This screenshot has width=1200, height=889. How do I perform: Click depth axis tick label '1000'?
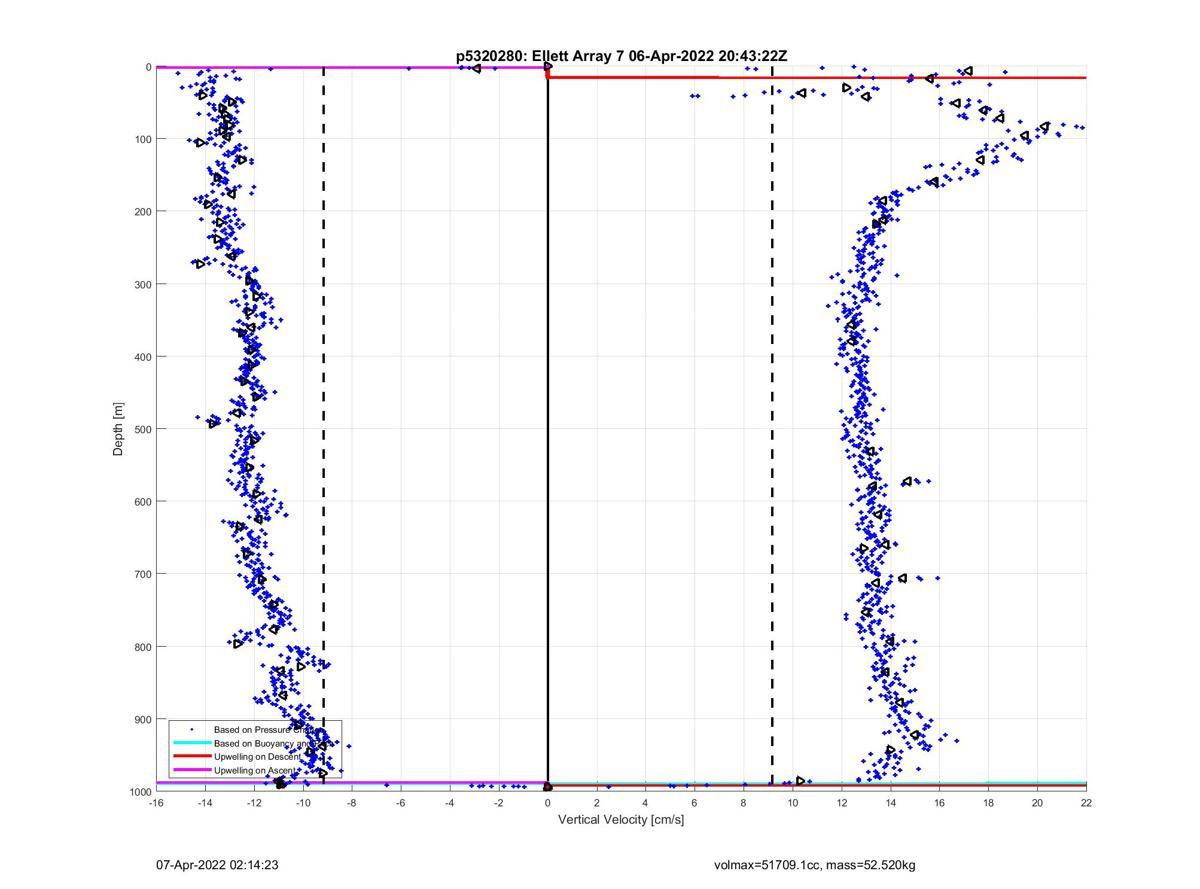(x=139, y=791)
